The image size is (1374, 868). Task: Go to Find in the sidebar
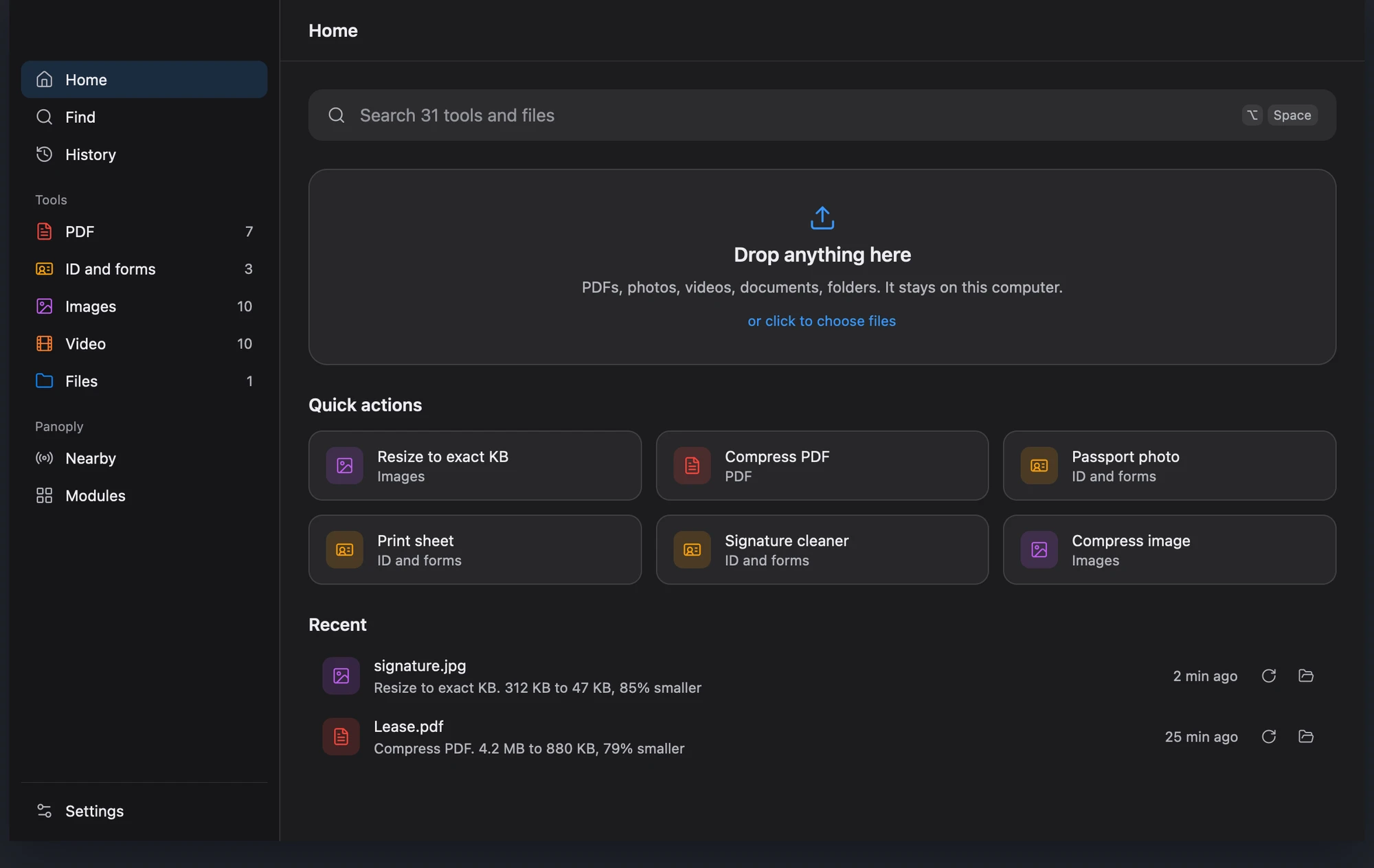click(144, 117)
